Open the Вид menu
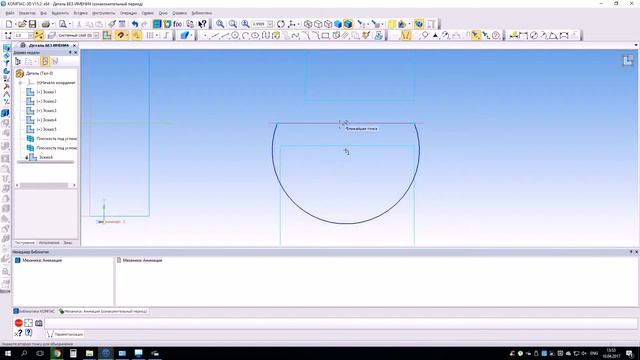 pos(43,13)
